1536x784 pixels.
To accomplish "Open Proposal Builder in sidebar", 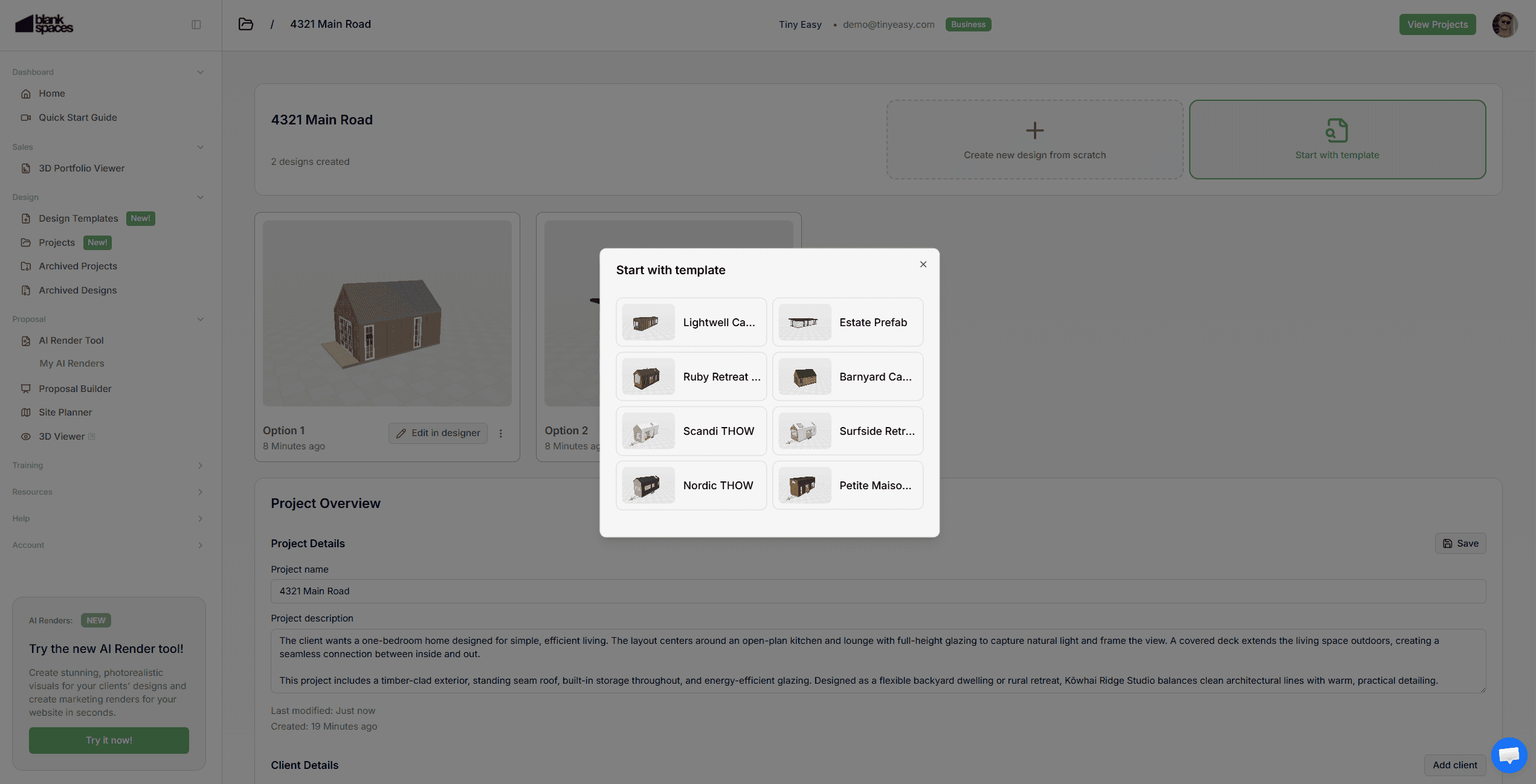I will point(75,388).
